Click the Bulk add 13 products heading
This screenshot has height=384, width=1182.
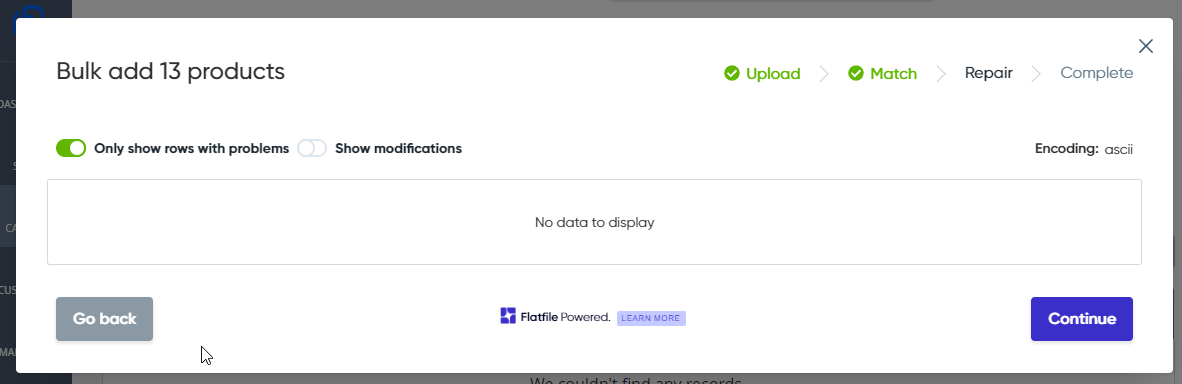170,71
